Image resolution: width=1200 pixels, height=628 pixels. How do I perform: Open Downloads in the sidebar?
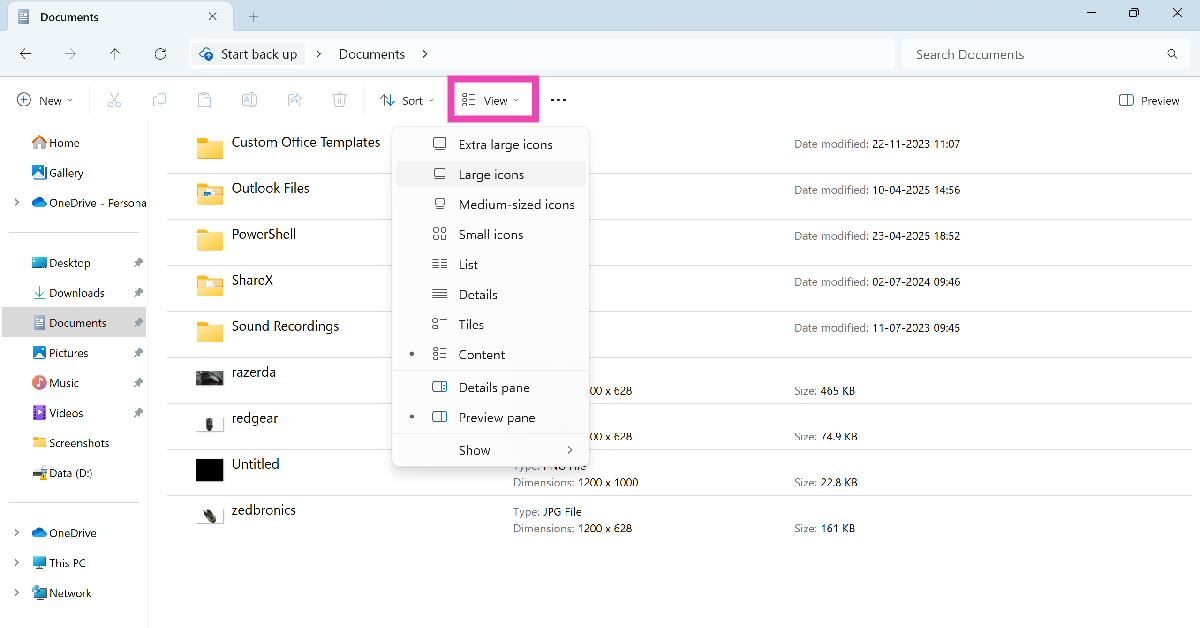coord(76,293)
